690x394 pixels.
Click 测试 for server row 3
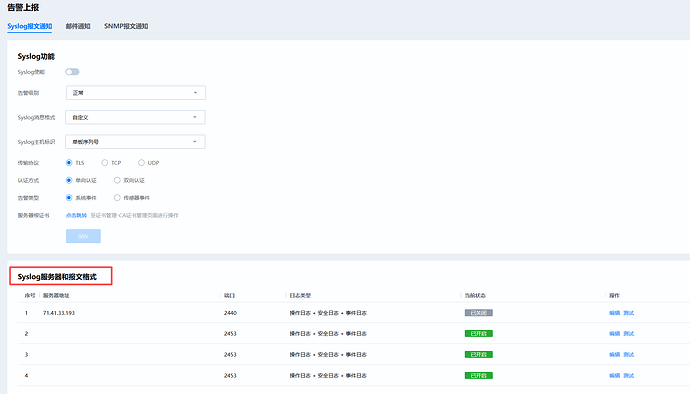[628, 355]
